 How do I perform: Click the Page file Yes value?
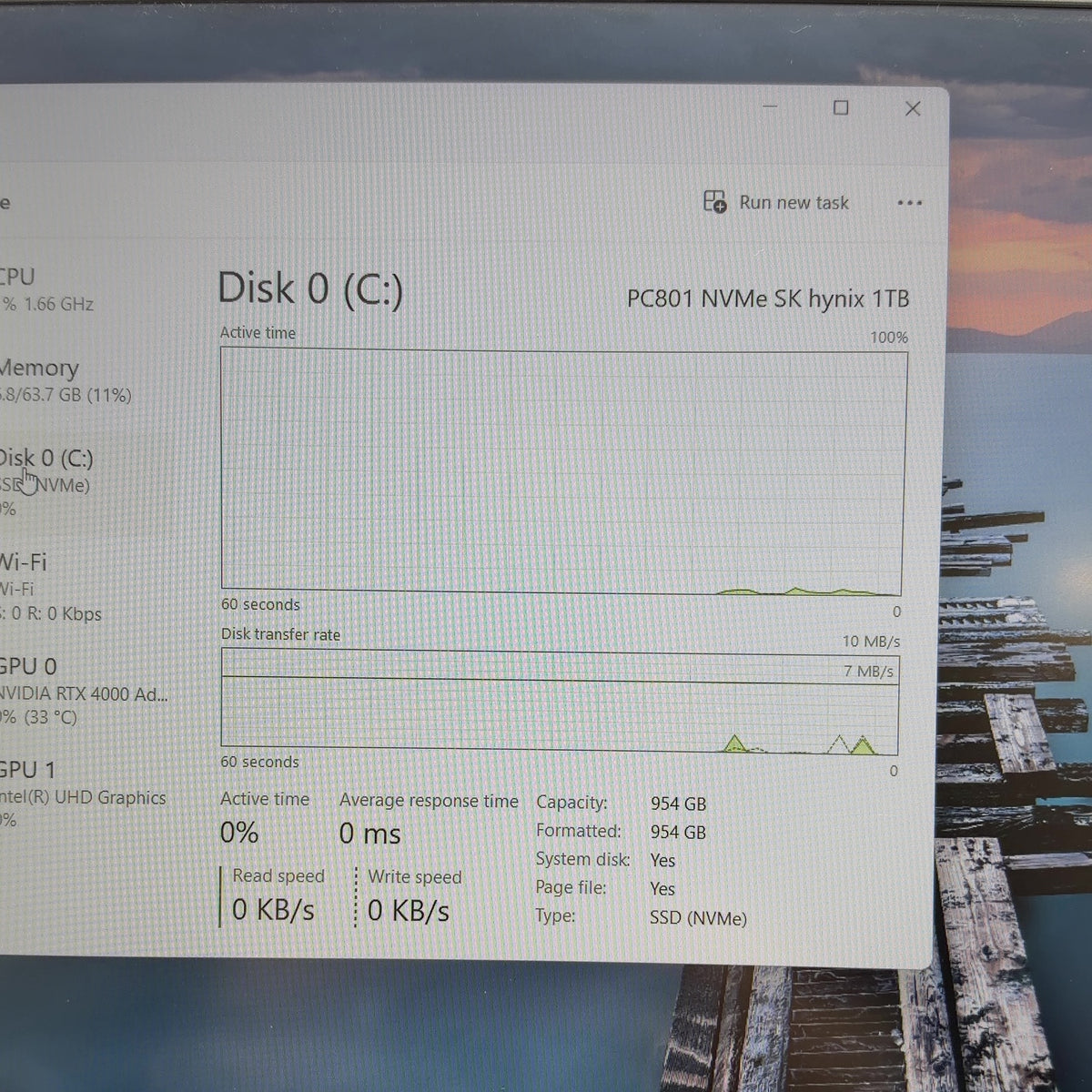point(662,888)
